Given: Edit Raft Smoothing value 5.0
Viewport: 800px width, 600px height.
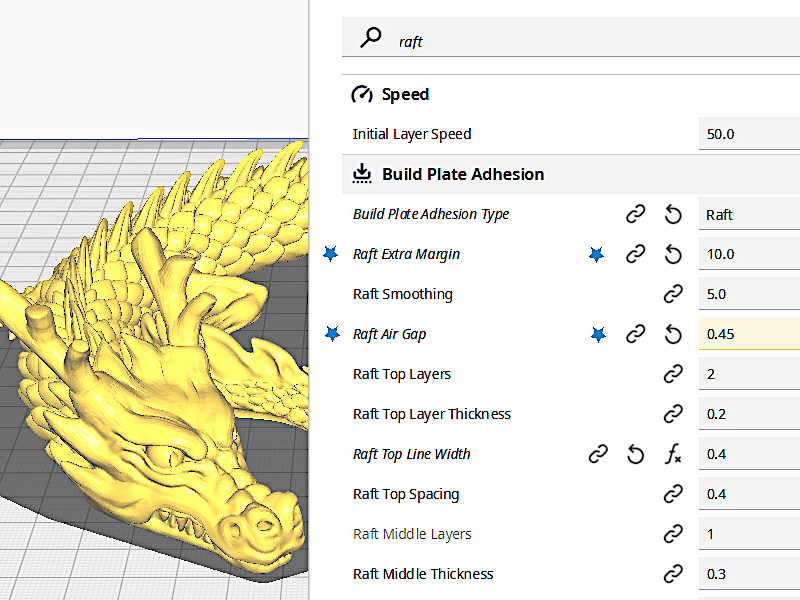Looking at the screenshot, I should (x=749, y=294).
